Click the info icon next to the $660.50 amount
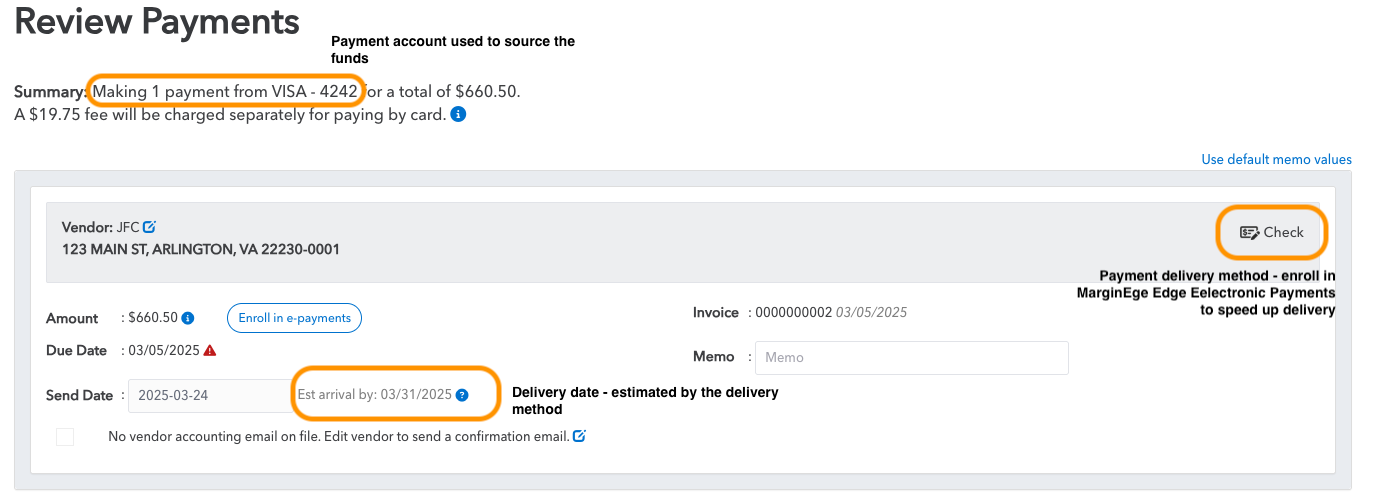The image size is (1380, 500). (x=188, y=318)
